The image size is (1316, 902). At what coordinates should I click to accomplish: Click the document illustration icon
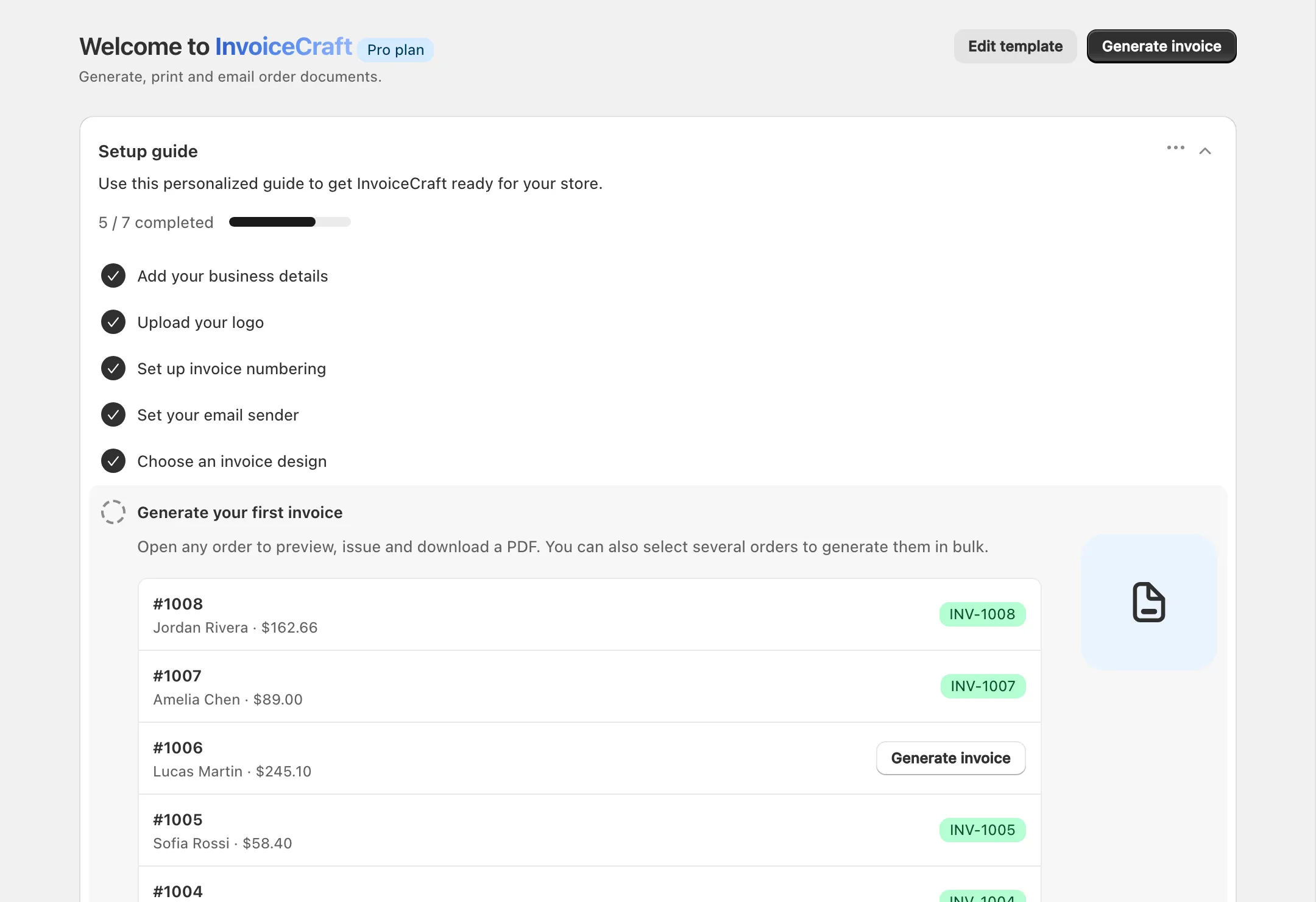point(1148,602)
